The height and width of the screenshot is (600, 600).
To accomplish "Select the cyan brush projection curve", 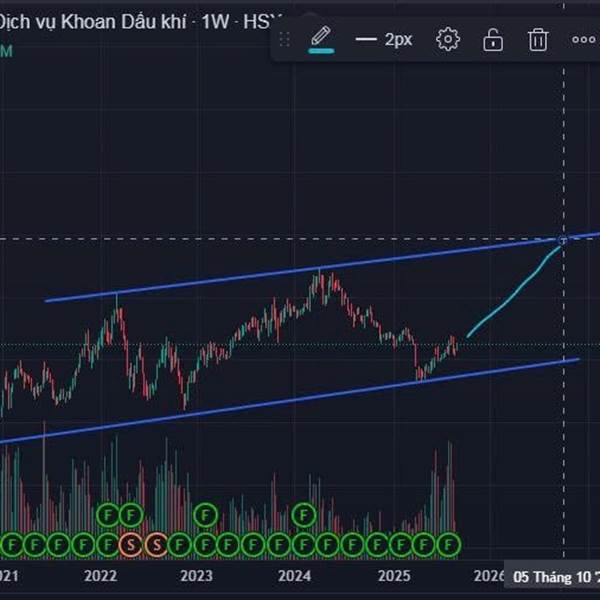I will (x=515, y=293).
